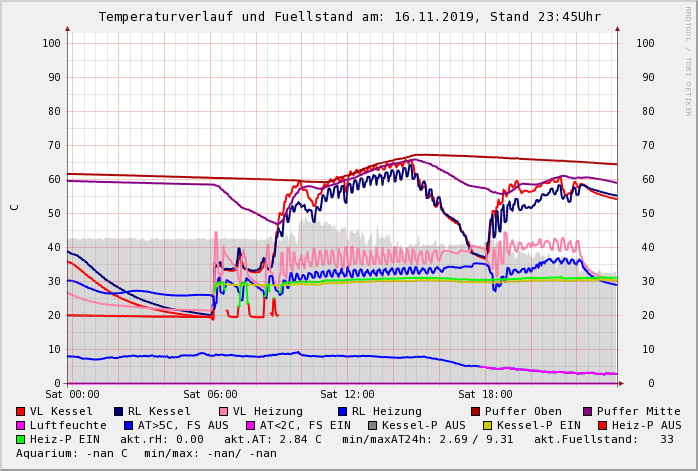The height and width of the screenshot is (471, 698).
Task: Select the magenta Luftfeuchte legend swatch
Action: coord(21,425)
